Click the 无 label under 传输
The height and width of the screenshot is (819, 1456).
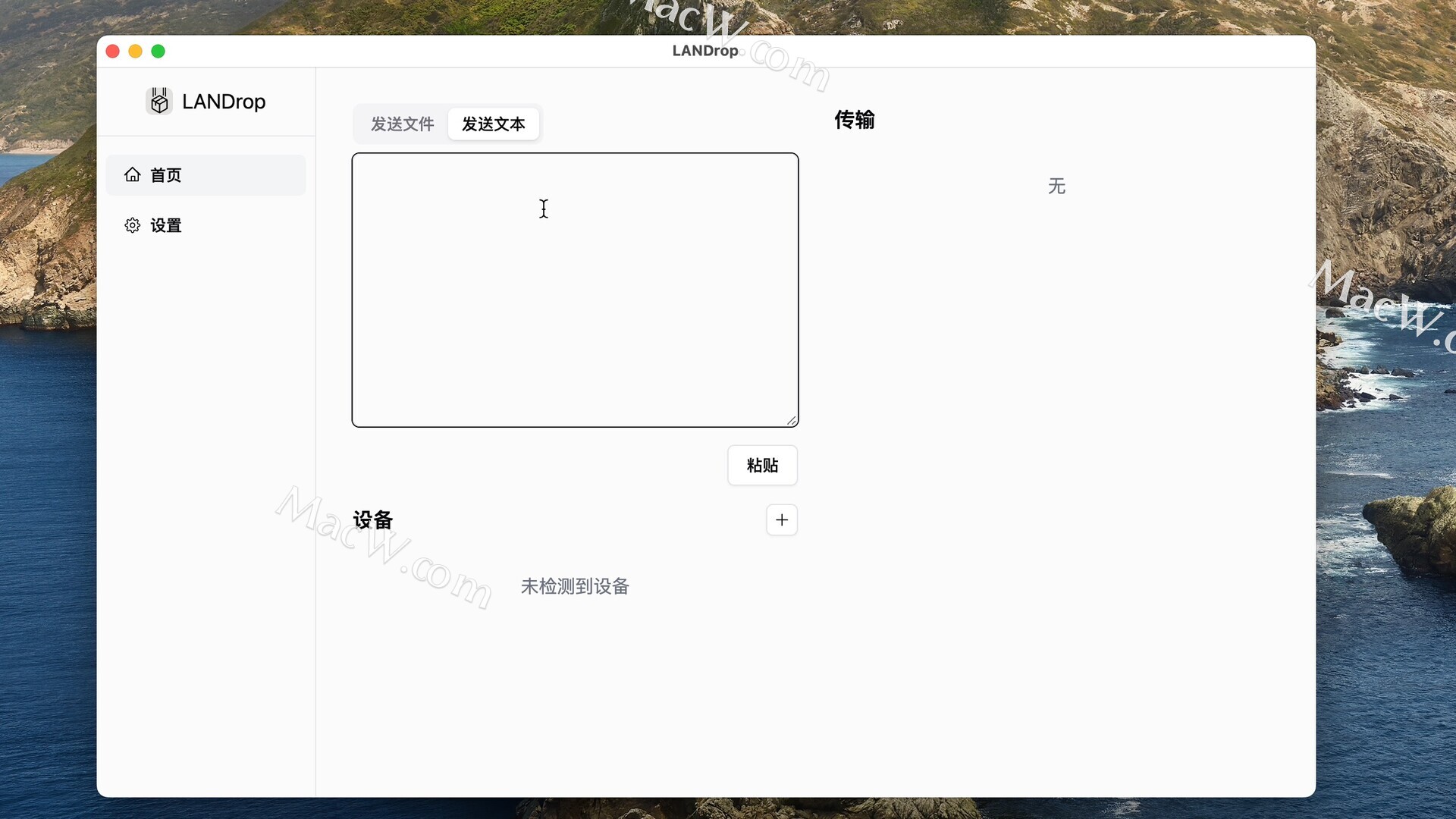(x=1056, y=187)
